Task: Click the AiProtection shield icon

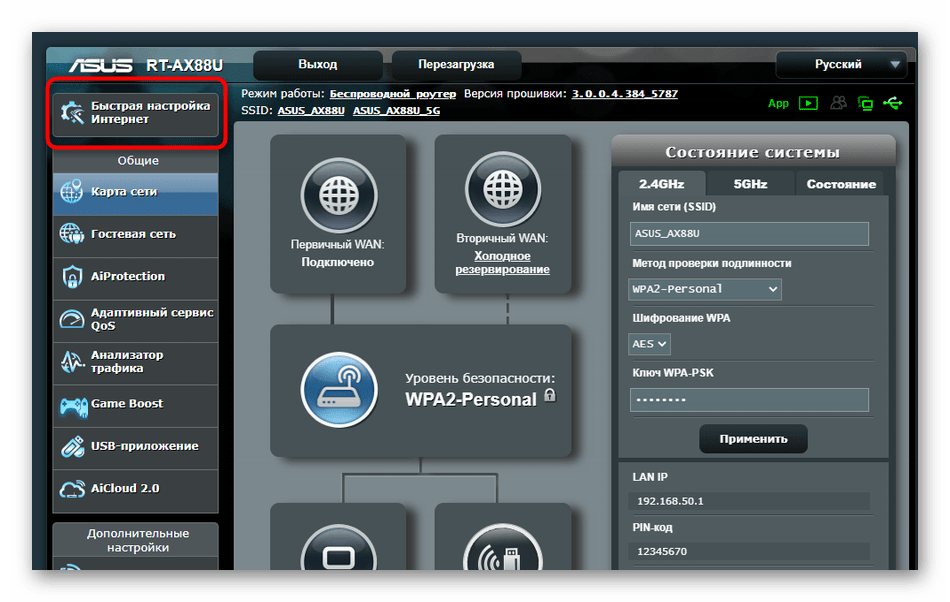Action: [x=72, y=277]
